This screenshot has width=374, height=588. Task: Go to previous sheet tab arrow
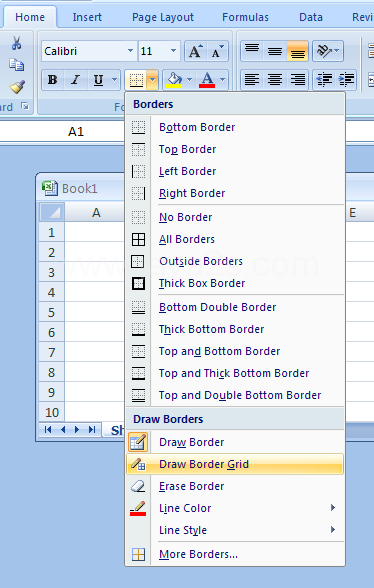(63, 430)
